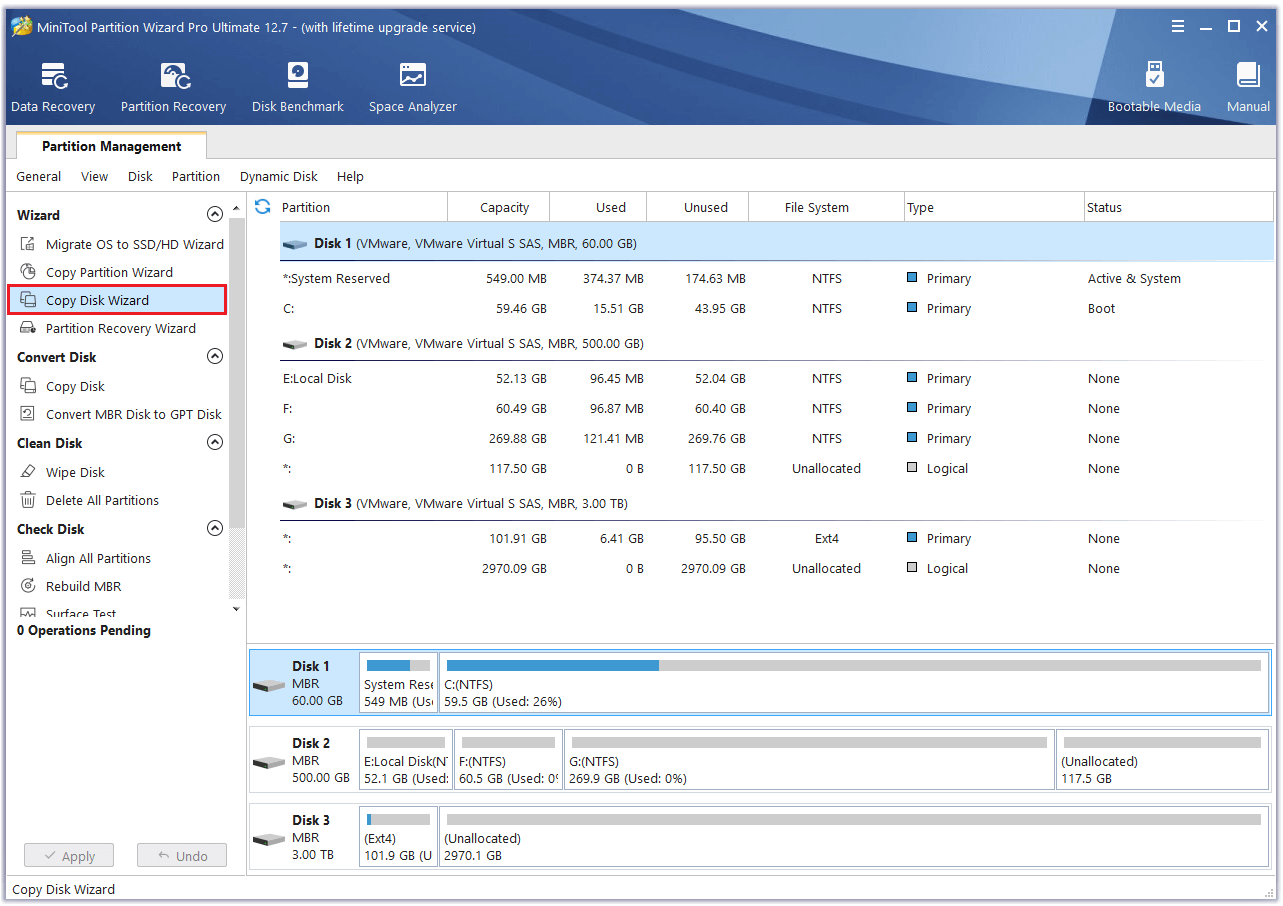This screenshot has width=1283, height=906.
Task: Select the F: partition row
Action: pos(776,408)
